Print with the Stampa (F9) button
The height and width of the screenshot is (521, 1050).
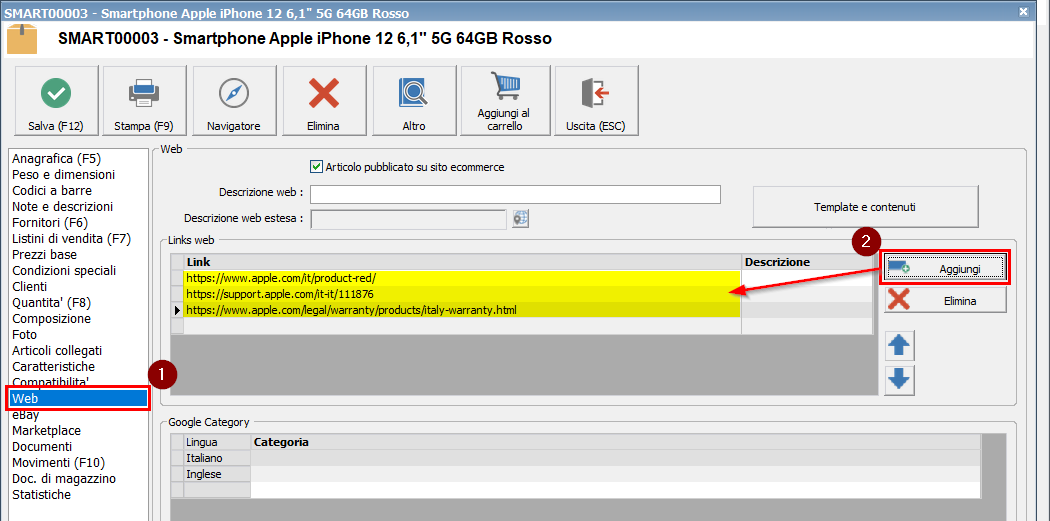[144, 101]
